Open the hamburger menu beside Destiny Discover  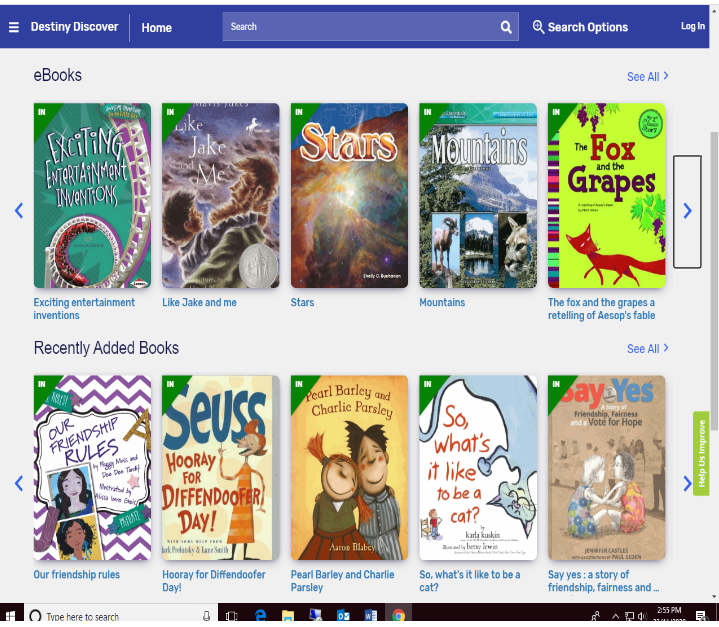[x=14, y=27]
